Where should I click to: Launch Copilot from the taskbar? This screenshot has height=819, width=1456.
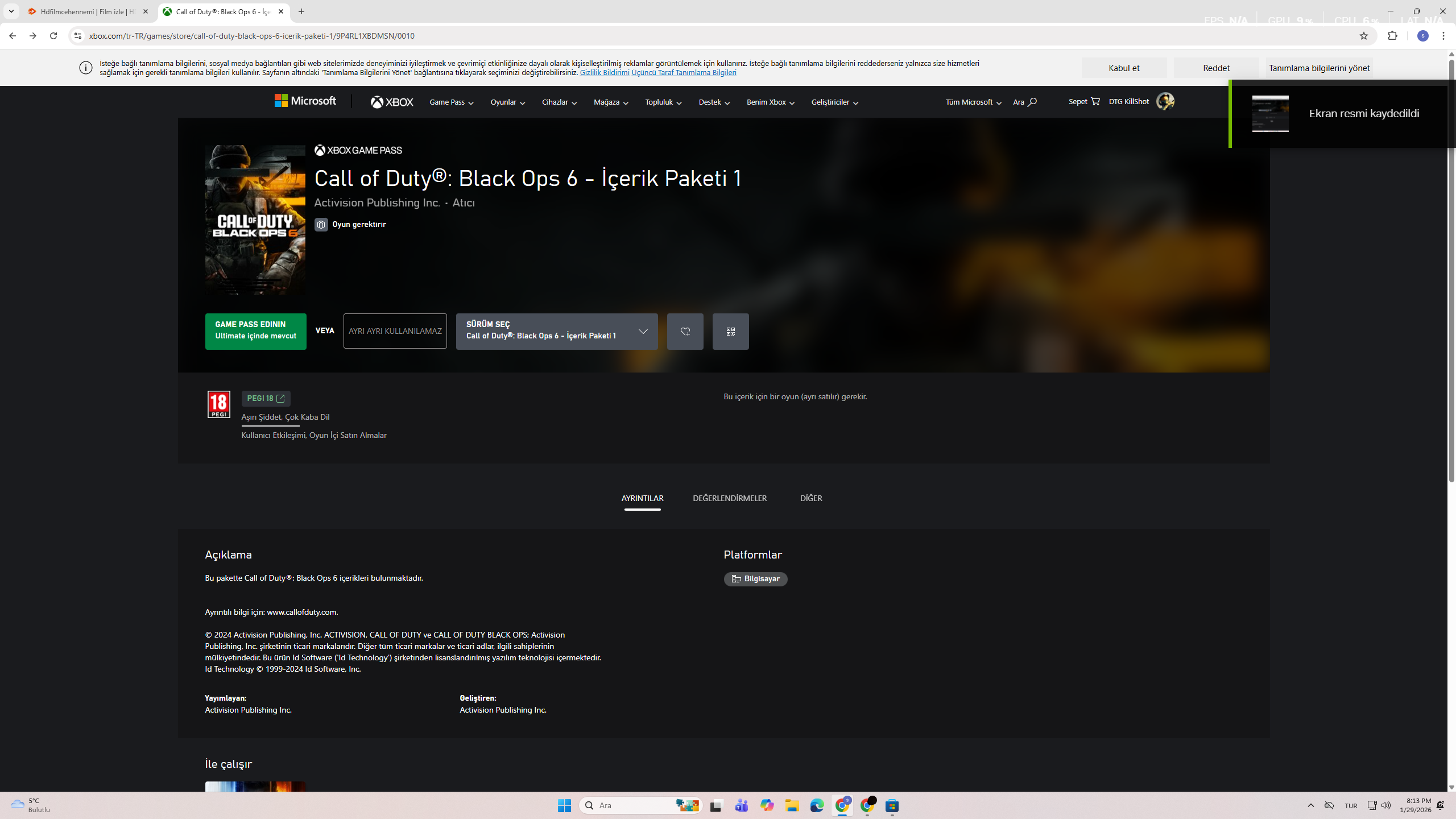767,805
